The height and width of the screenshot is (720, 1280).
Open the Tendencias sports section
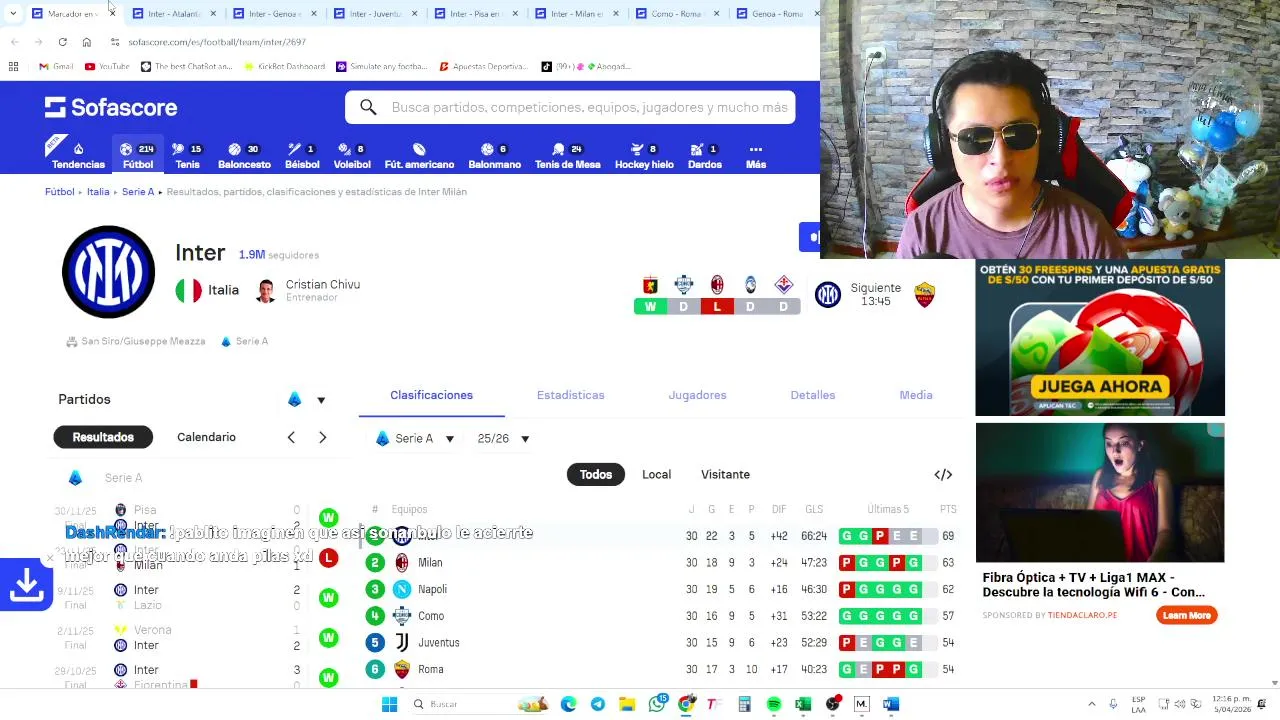pyautogui.click(x=78, y=155)
